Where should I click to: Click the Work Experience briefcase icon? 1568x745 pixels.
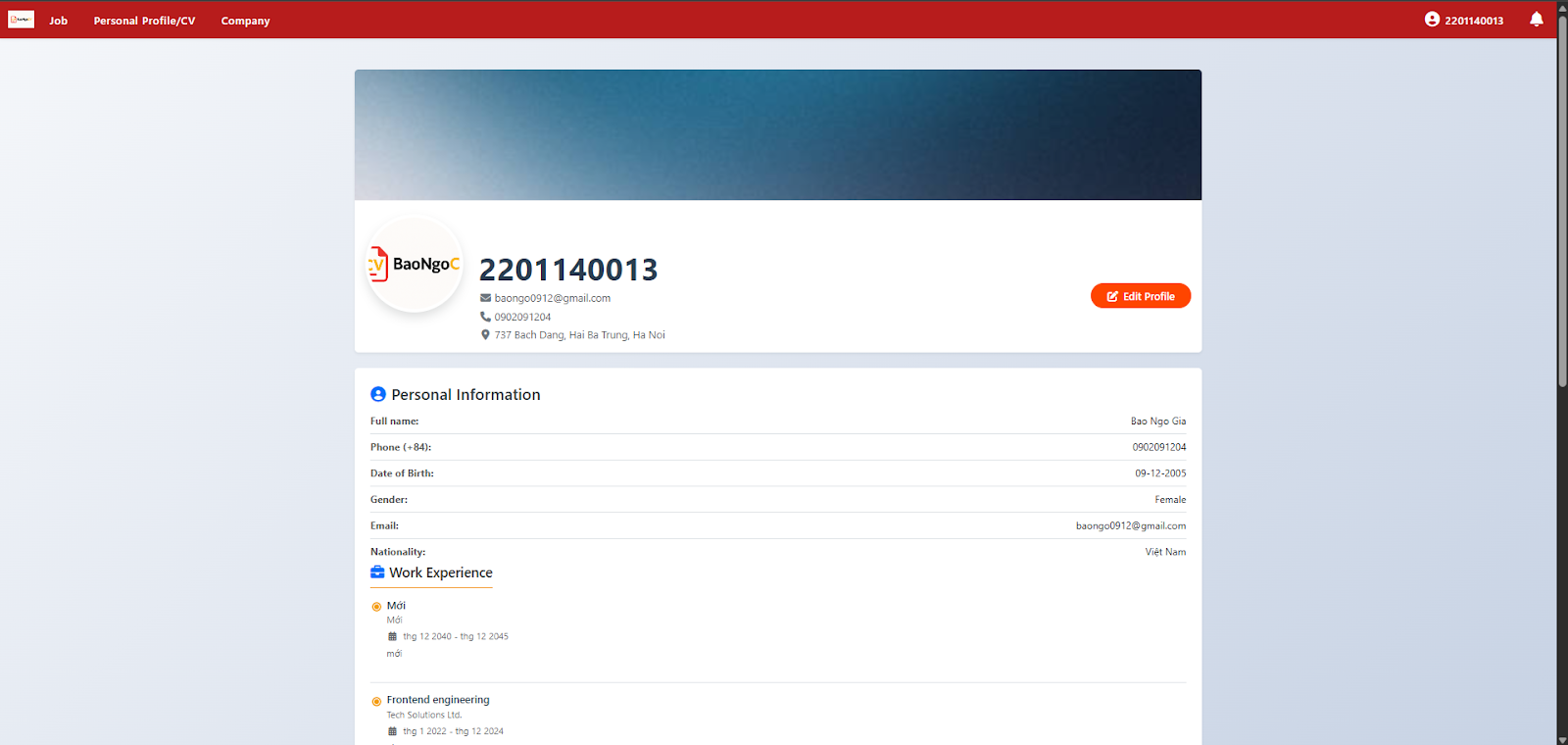(377, 572)
